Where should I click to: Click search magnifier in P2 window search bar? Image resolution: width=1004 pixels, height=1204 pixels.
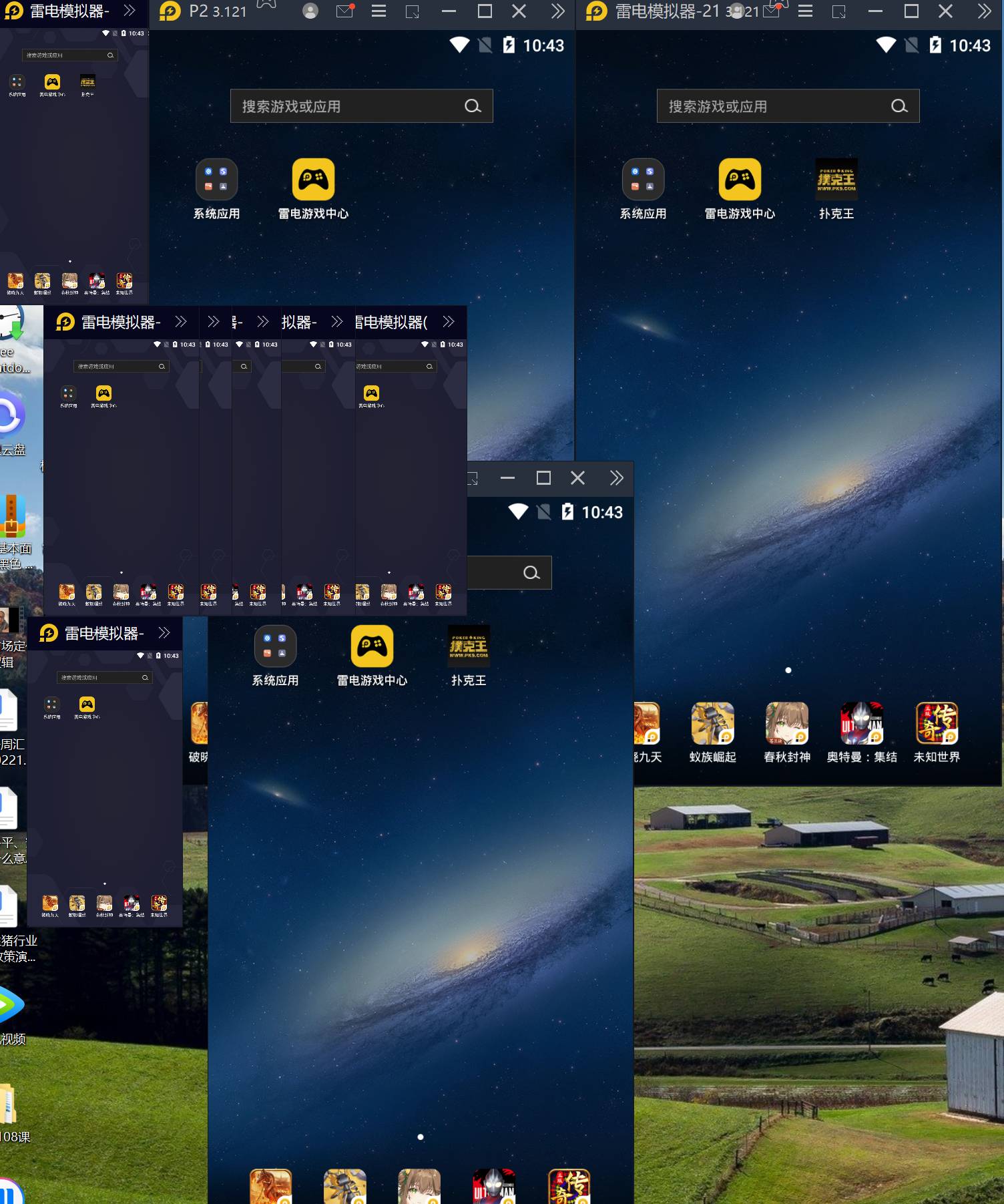[x=473, y=106]
